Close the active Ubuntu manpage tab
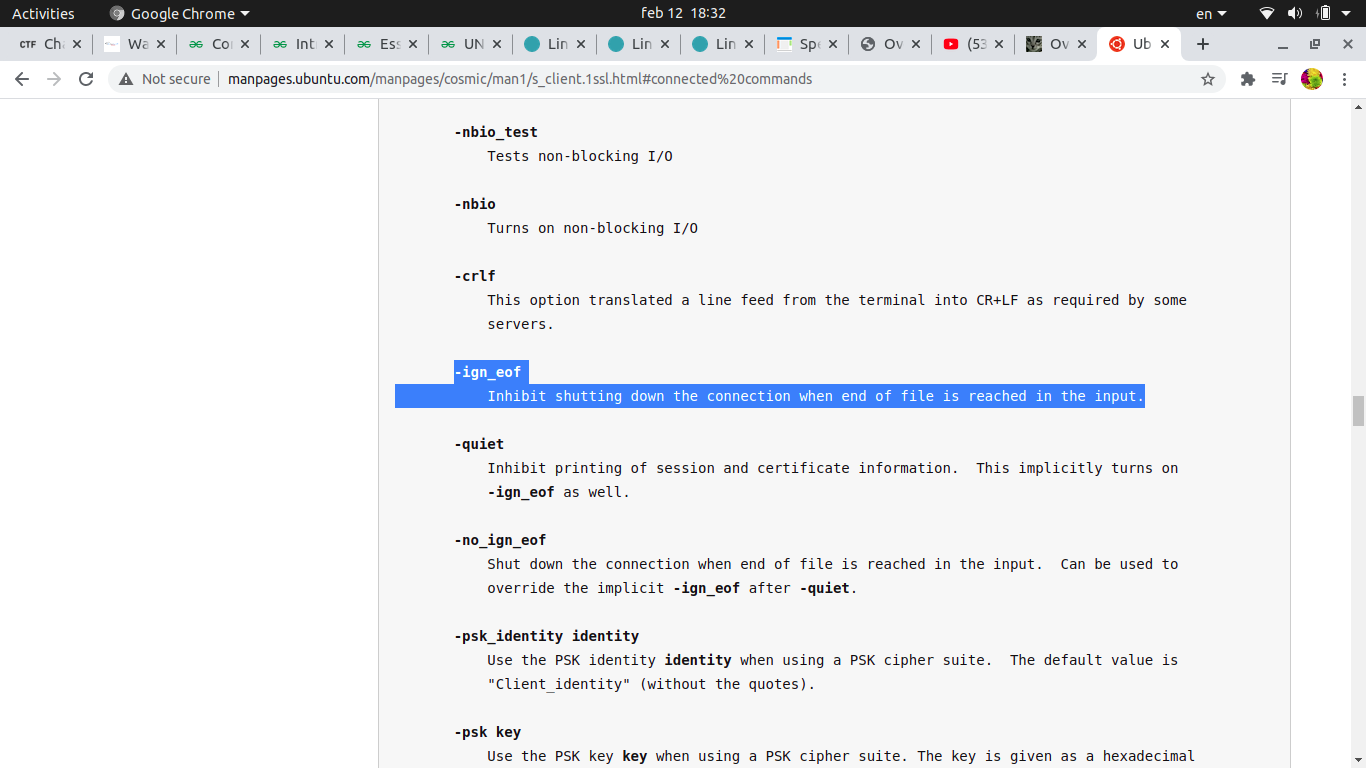This screenshot has height=768, width=1366. tap(1165, 44)
